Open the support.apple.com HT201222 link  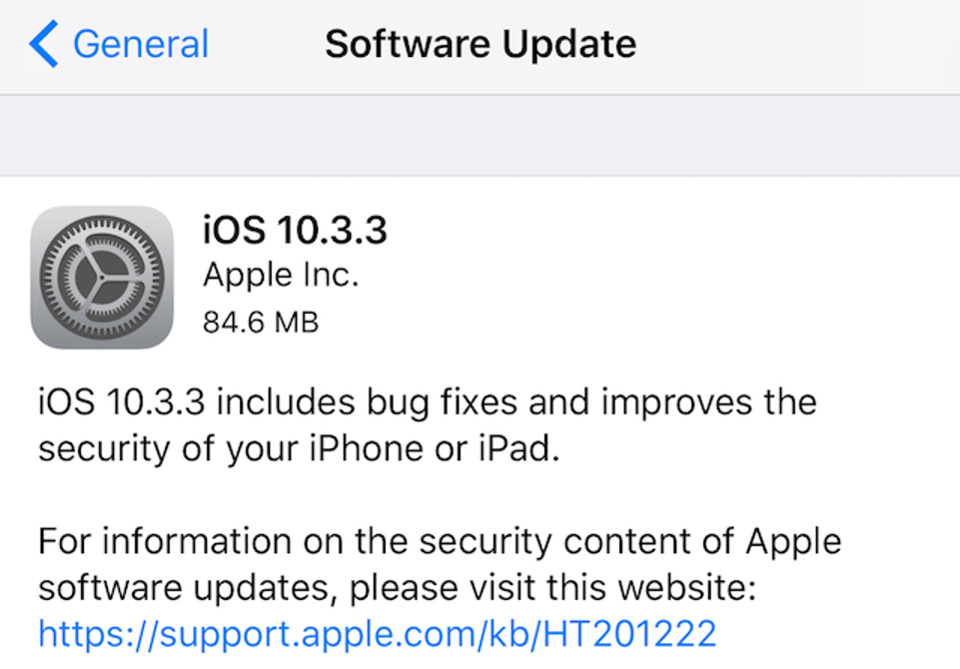point(377,632)
